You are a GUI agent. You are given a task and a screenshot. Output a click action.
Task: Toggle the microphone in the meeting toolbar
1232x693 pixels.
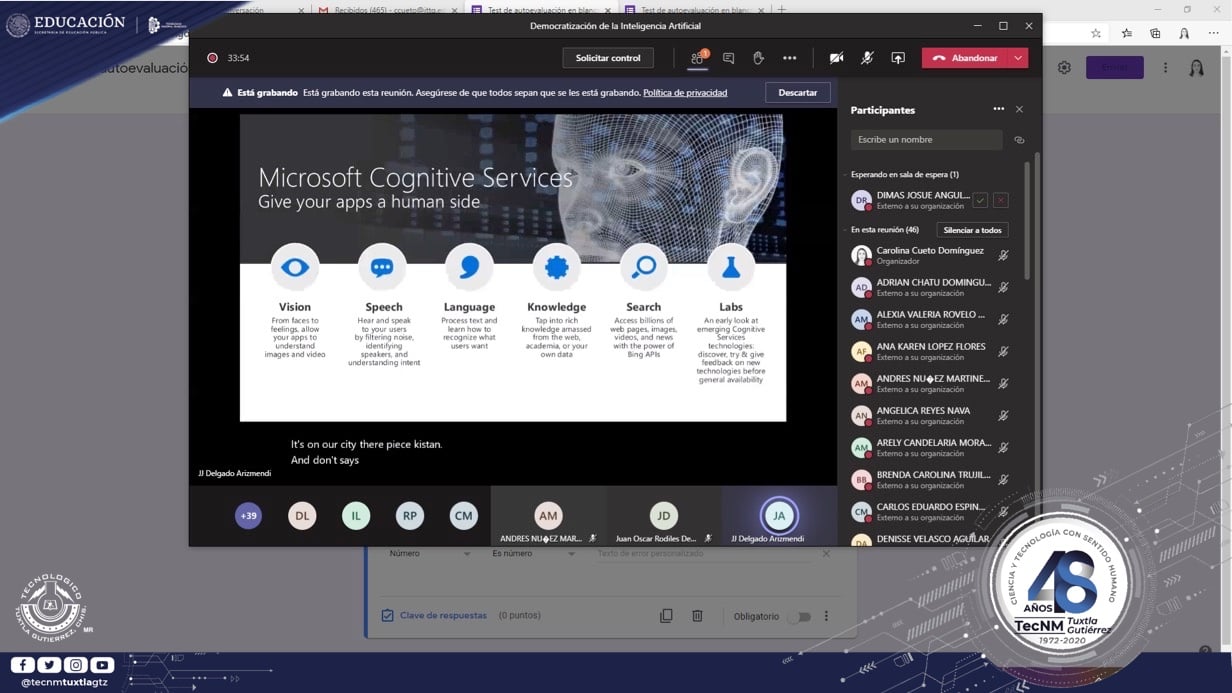(867, 58)
